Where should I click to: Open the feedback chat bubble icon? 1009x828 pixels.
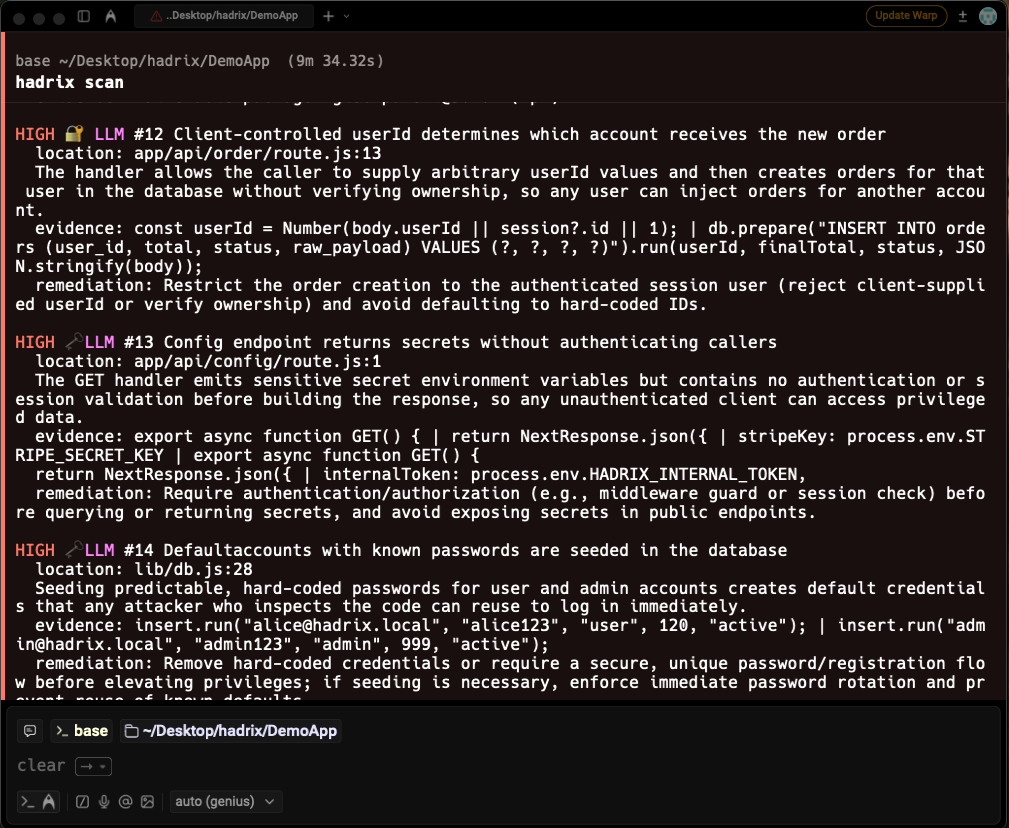[29, 730]
